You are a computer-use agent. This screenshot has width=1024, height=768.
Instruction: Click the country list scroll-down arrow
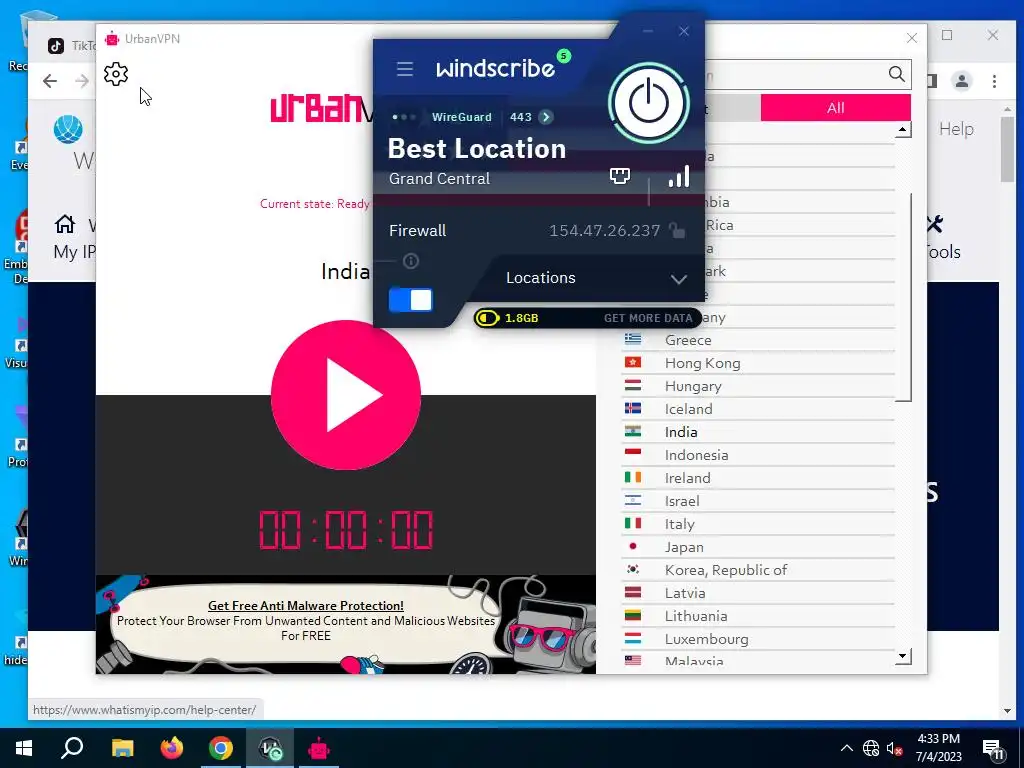point(903,656)
